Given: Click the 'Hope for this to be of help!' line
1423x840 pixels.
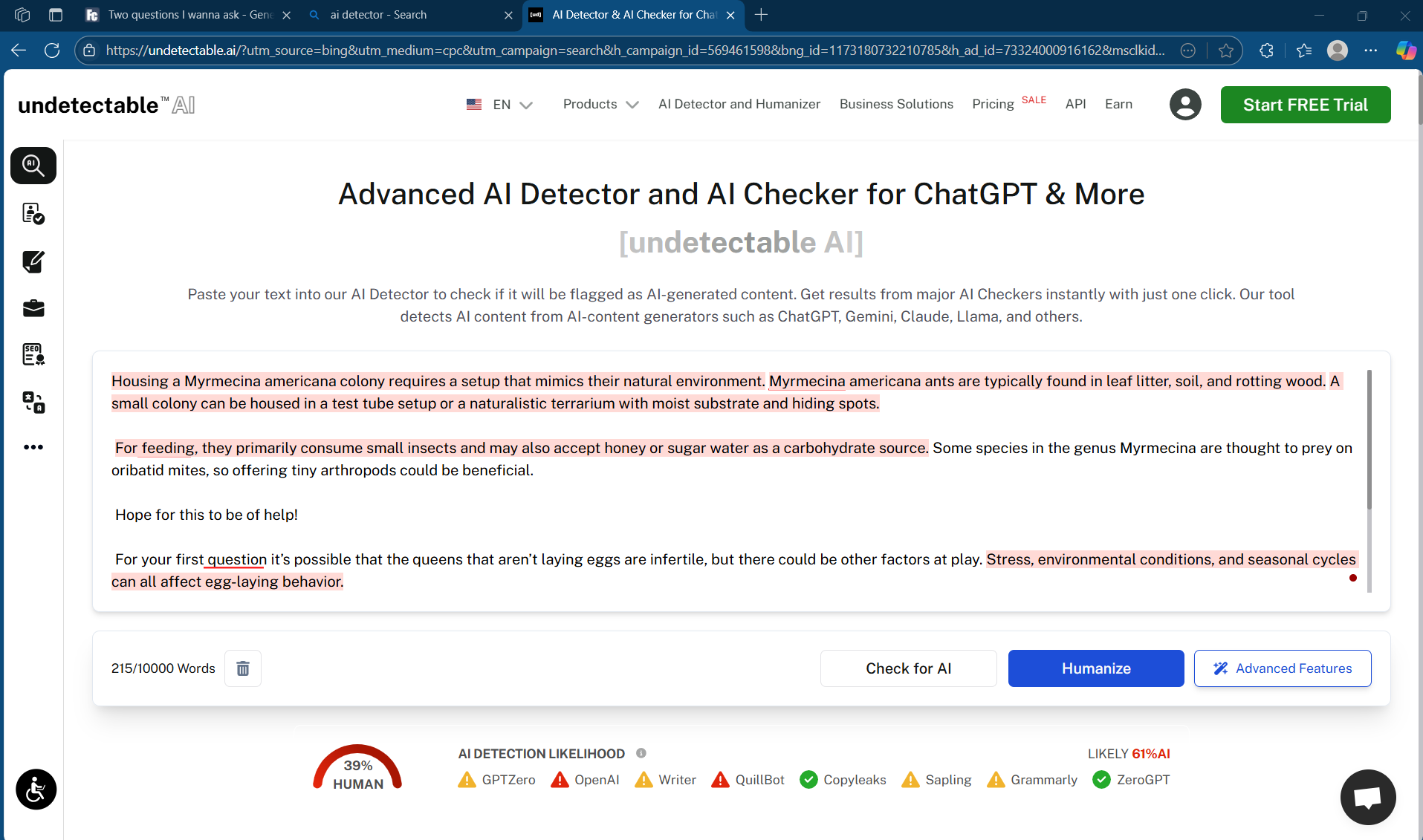Looking at the screenshot, I should (207, 515).
